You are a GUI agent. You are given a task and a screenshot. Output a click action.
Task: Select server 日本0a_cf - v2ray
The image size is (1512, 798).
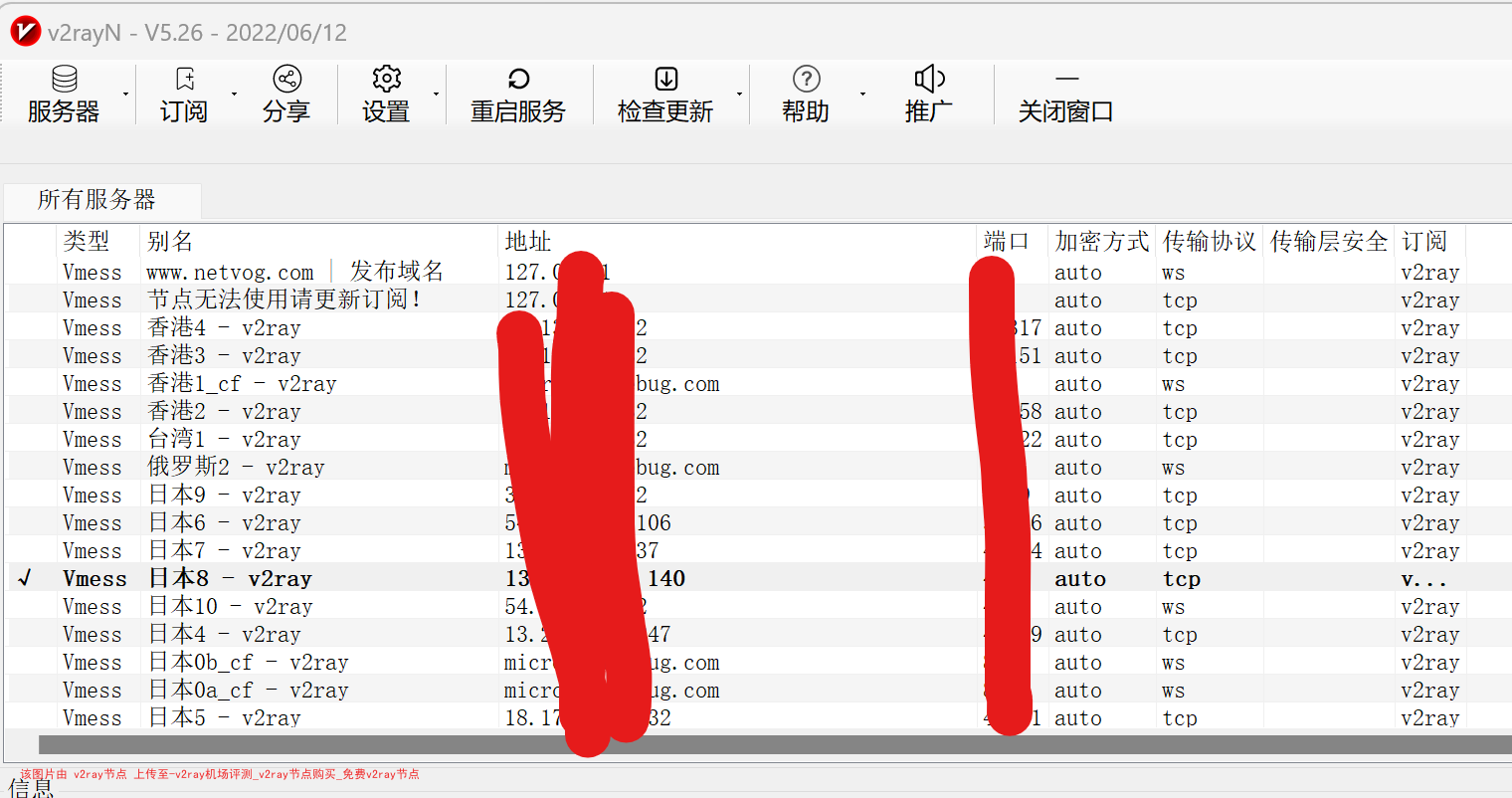click(760, 690)
